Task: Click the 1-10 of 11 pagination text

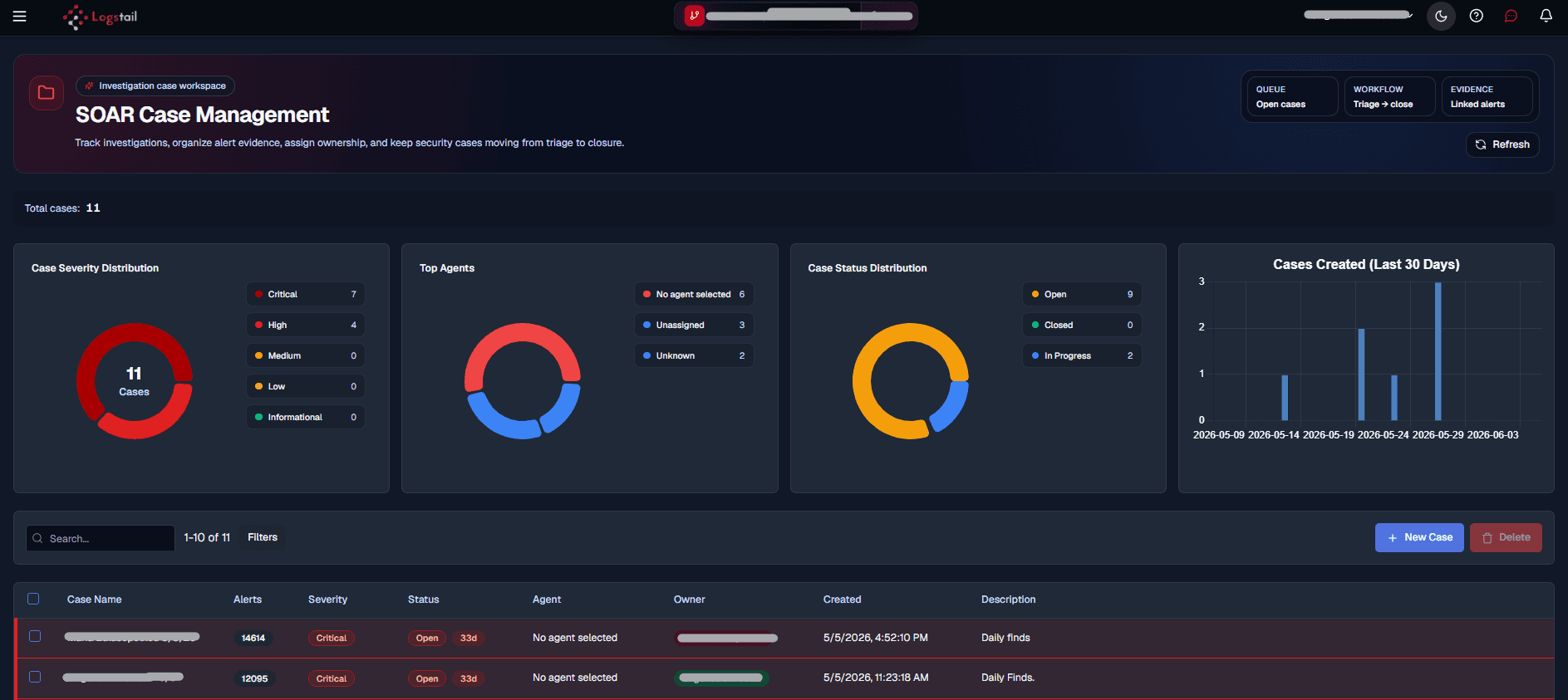Action: (x=207, y=537)
